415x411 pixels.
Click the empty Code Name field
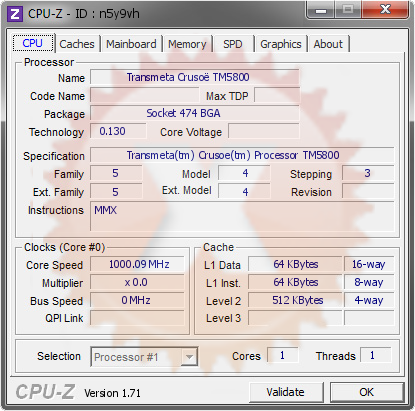(145, 95)
